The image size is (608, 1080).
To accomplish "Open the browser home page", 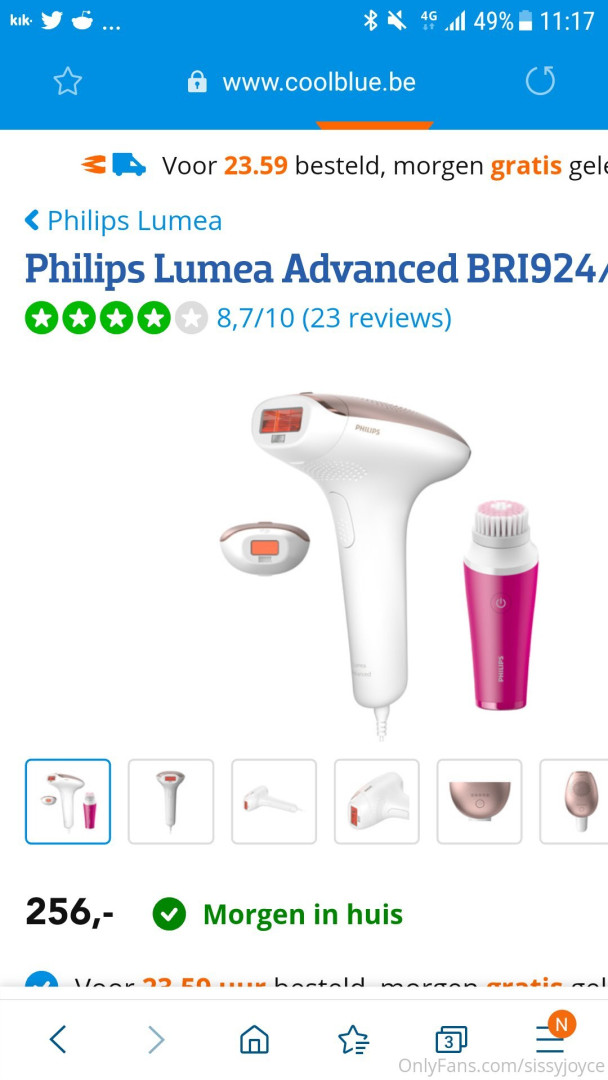I will [254, 1039].
